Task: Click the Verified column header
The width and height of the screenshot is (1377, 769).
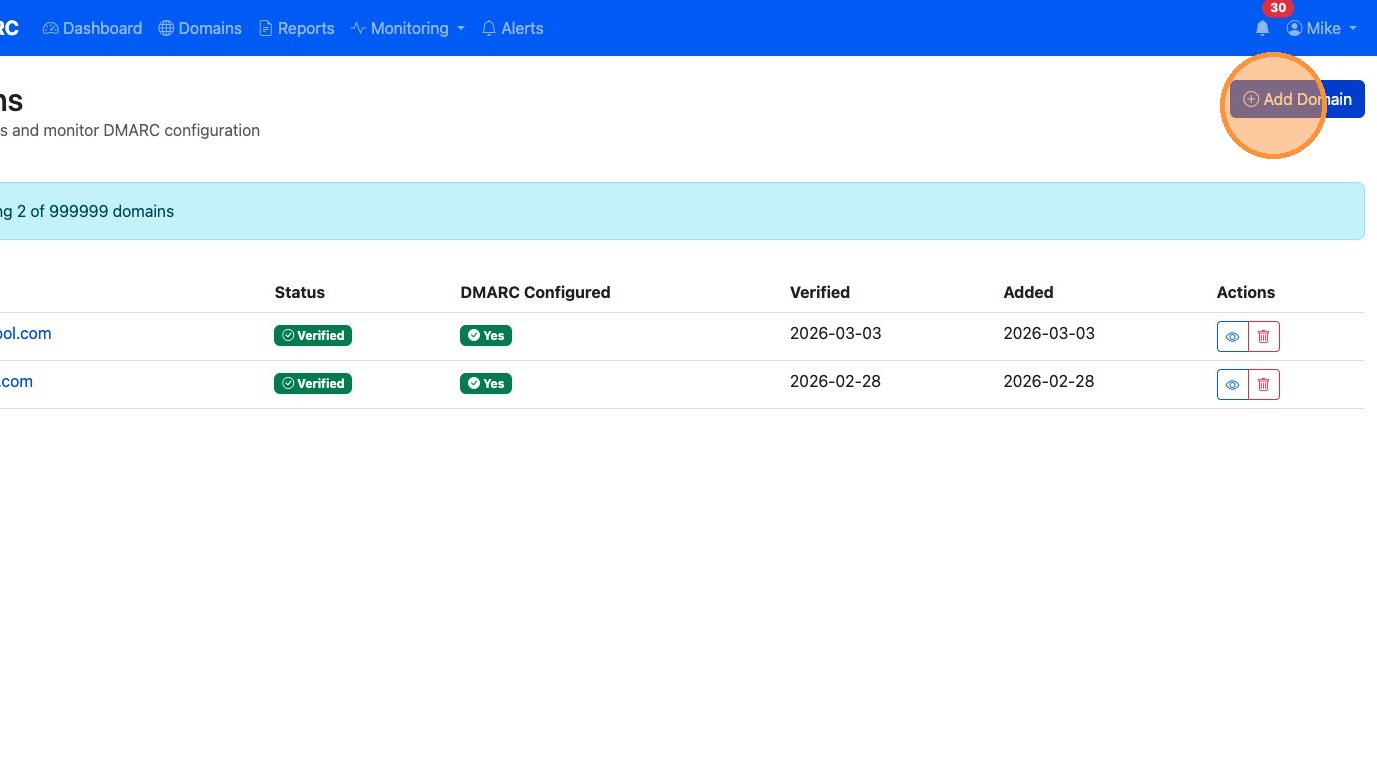Action: (820, 292)
